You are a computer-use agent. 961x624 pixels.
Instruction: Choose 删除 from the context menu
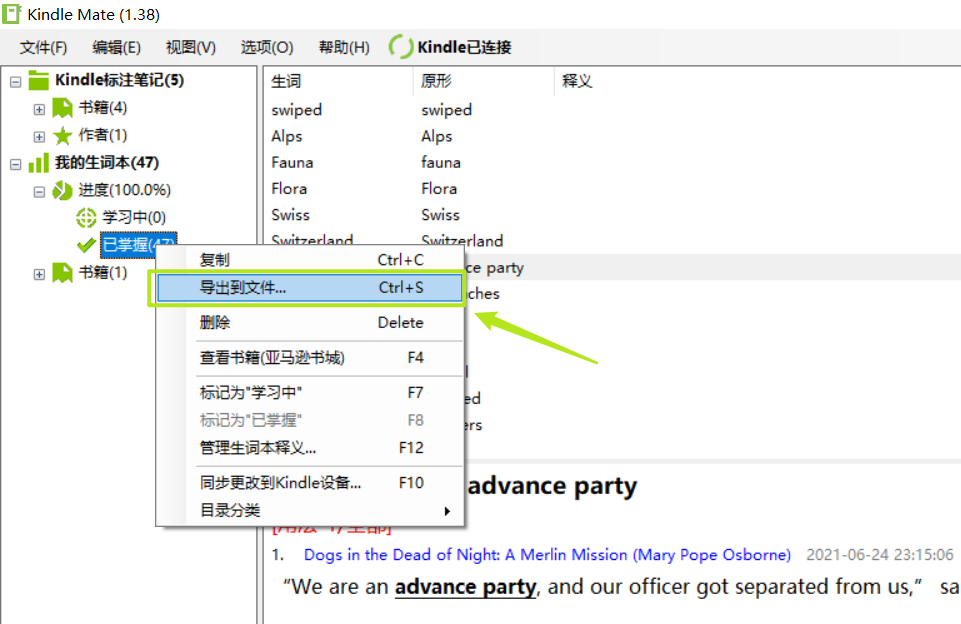pos(310,322)
